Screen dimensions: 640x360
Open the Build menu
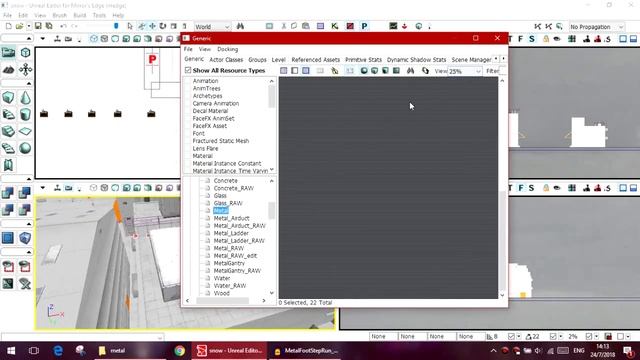pos(80,15)
